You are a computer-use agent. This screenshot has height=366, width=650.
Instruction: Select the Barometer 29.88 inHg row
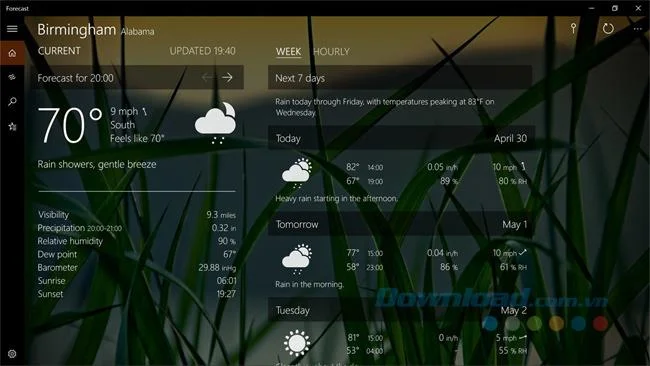click(x=137, y=267)
